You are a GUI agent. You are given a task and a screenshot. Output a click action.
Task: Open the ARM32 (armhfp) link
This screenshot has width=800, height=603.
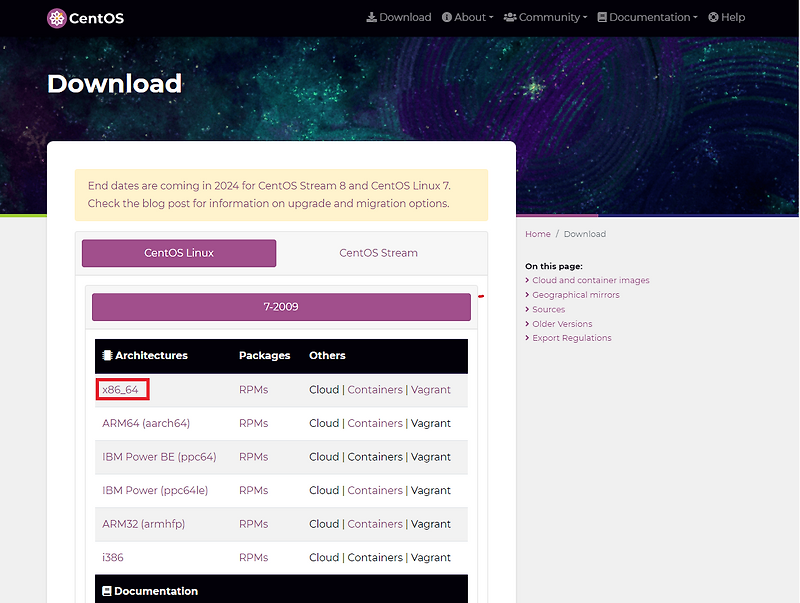point(143,524)
